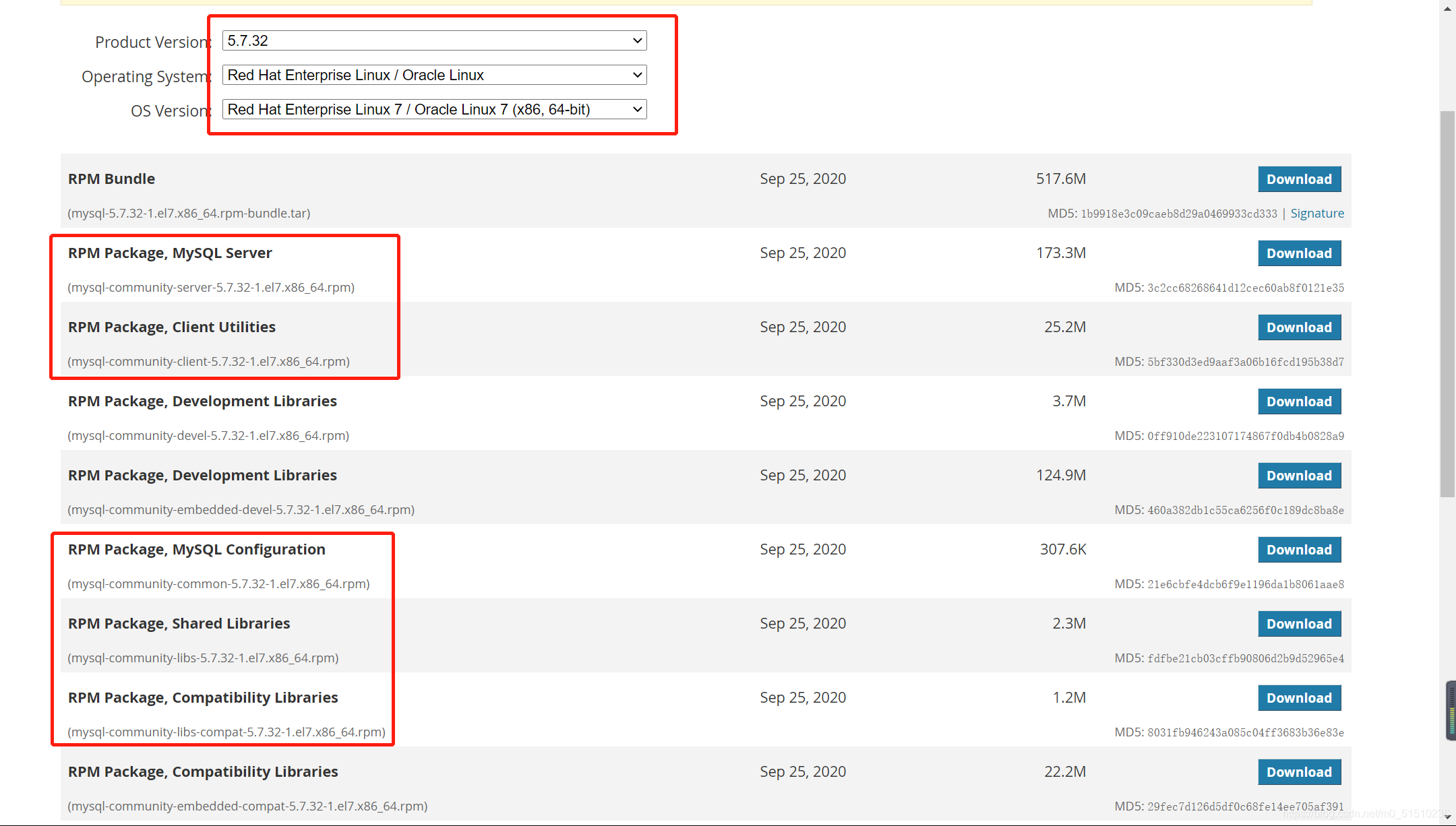1456x826 pixels.
Task: Expand the Operating System dropdown
Action: [434, 75]
